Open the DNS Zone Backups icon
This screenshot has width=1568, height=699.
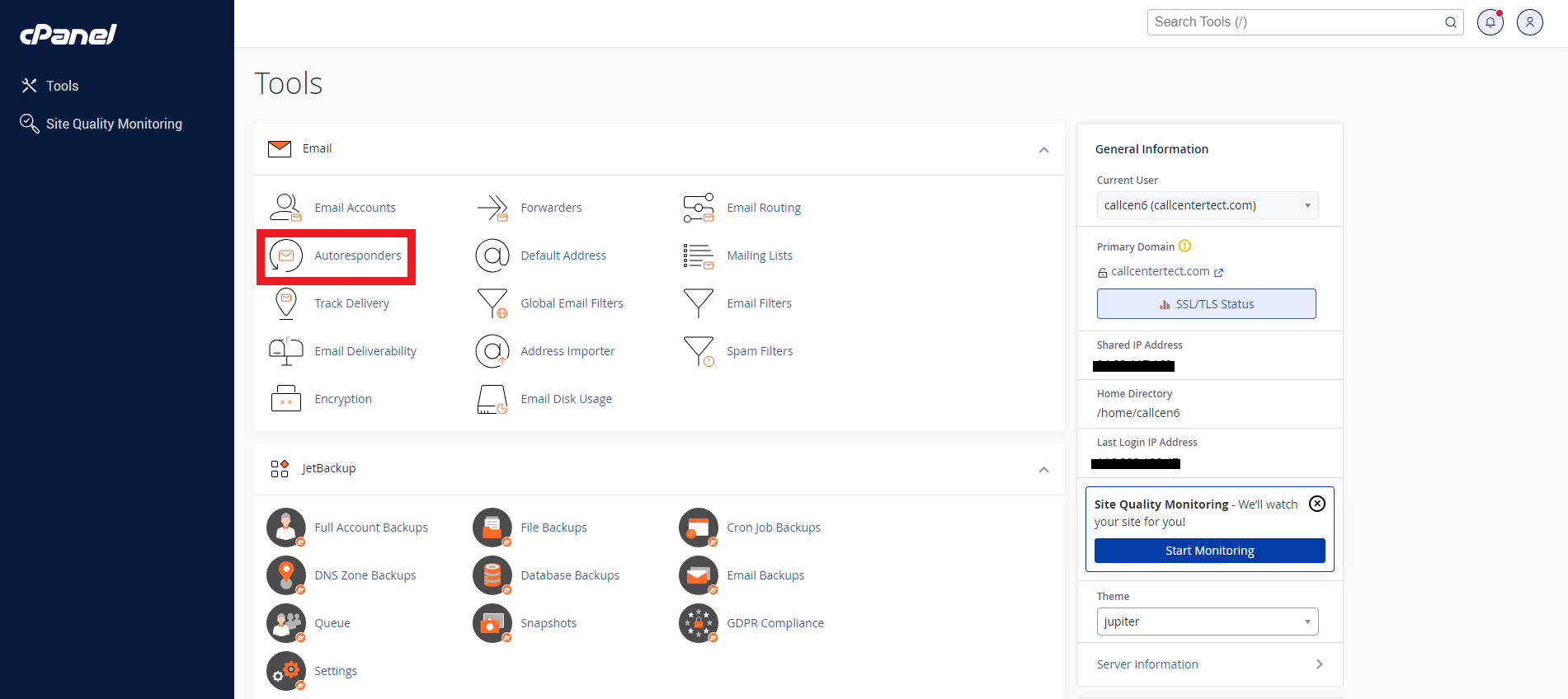(286, 575)
